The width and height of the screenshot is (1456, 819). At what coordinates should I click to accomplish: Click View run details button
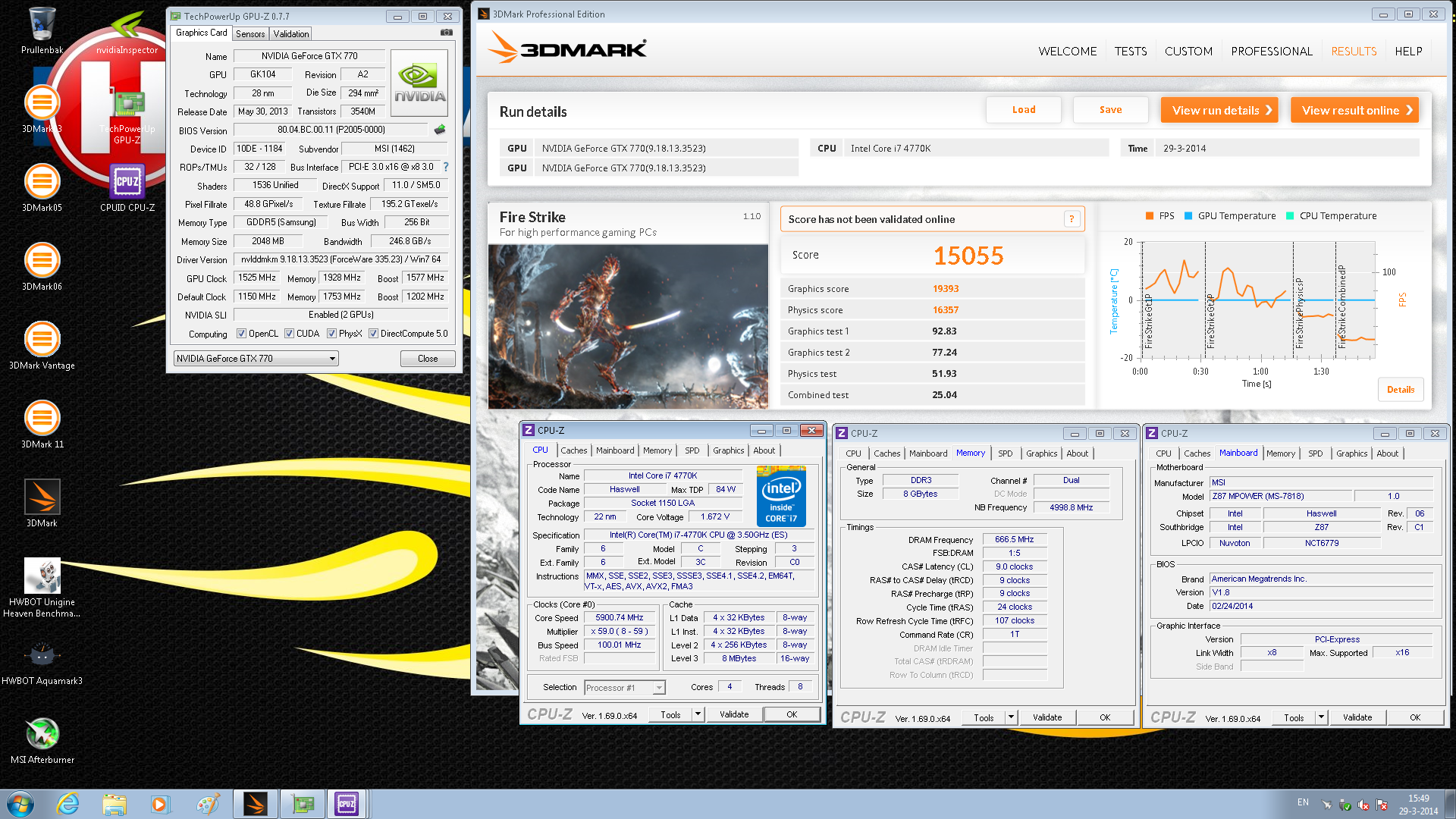pyautogui.click(x=1219, y=110)
